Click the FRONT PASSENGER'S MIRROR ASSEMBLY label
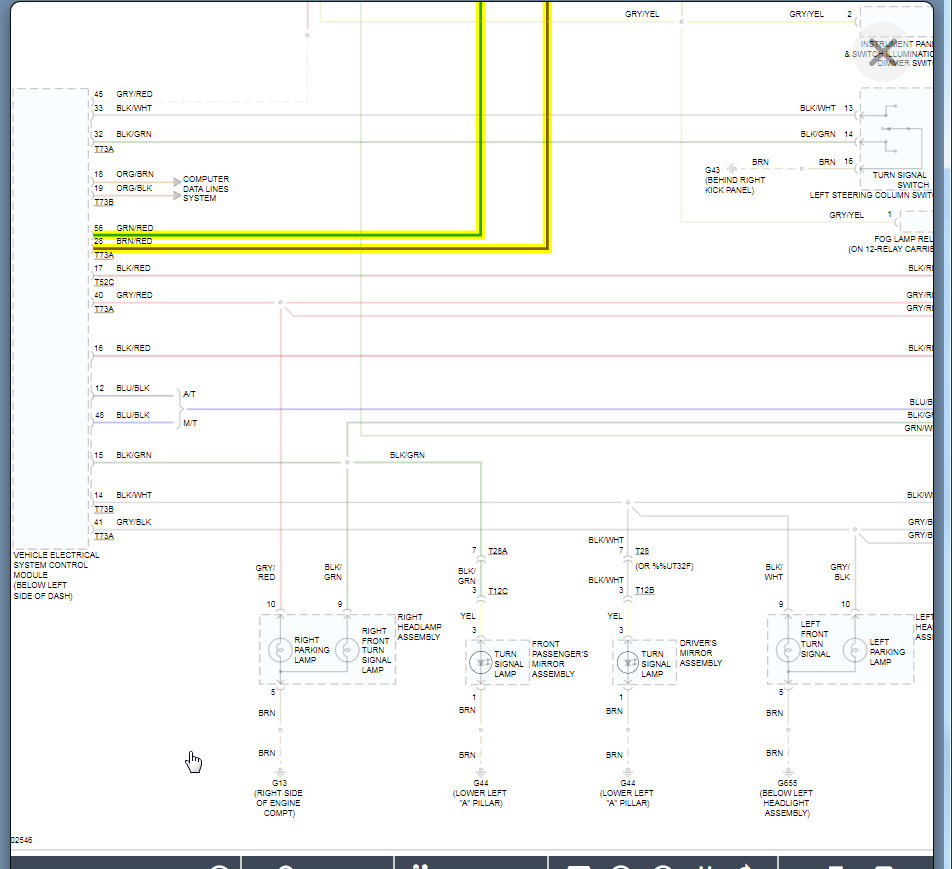The width and height of the screenshot is (952, 869). (x=560, y=659)
